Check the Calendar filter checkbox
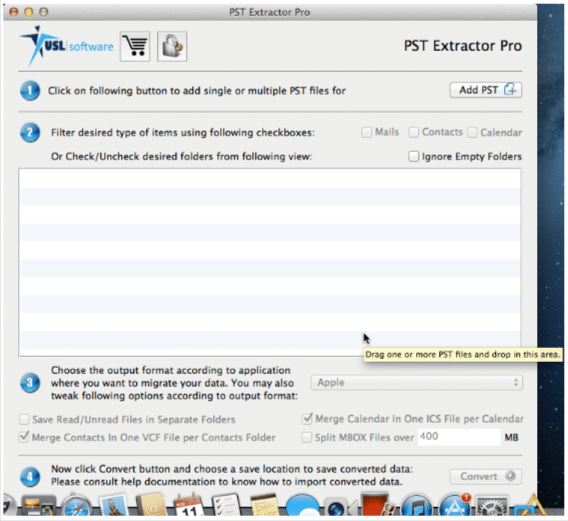The width and height of the screenshot is (568, 521). point(472,133)
